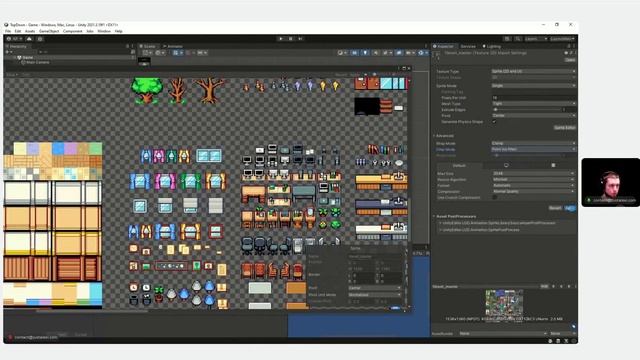Open the Component menu
This screenshot has width=640, height=360.
pos(73,31)
